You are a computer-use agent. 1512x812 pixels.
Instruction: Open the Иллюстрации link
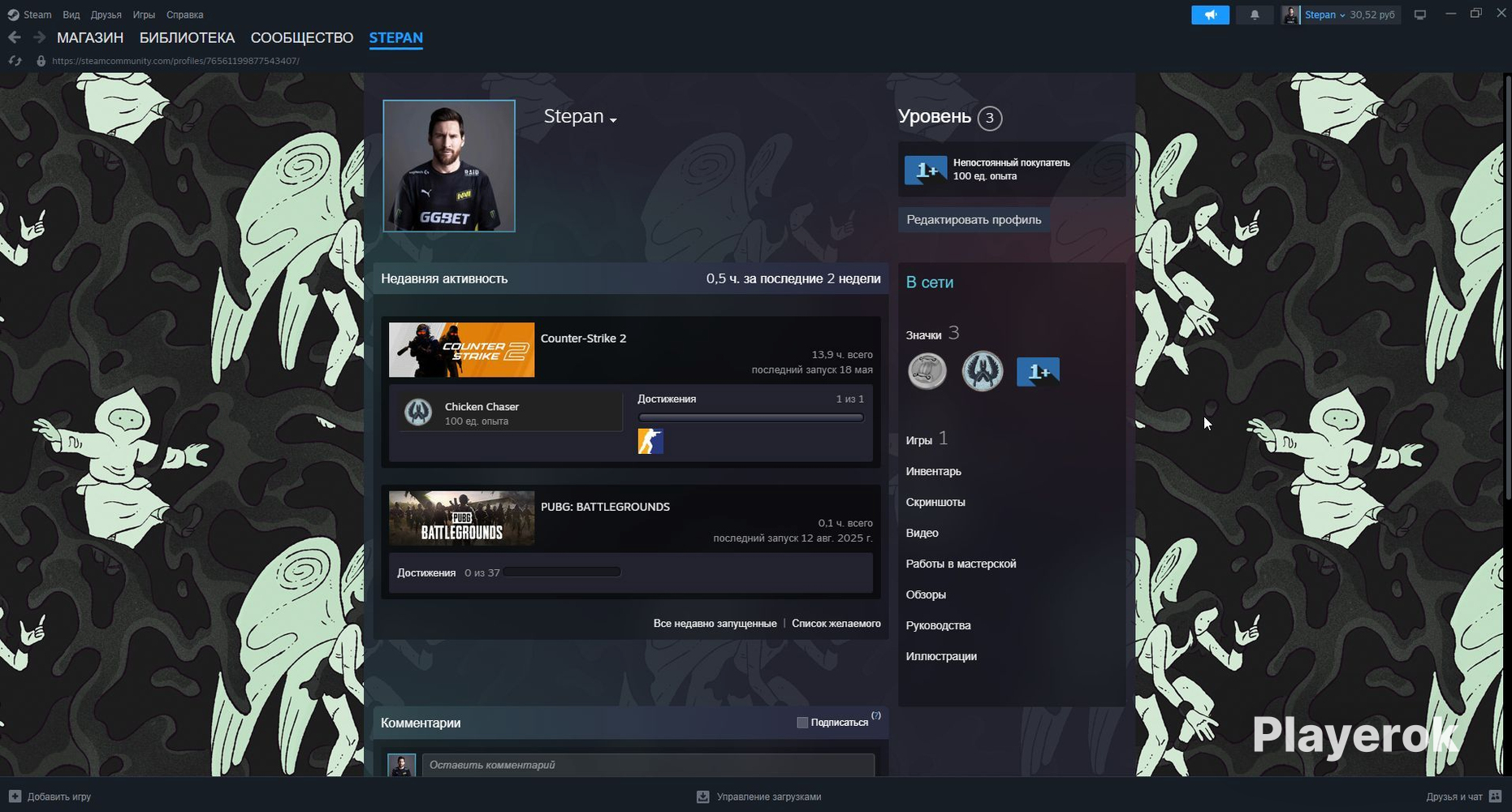click(941, 656)
